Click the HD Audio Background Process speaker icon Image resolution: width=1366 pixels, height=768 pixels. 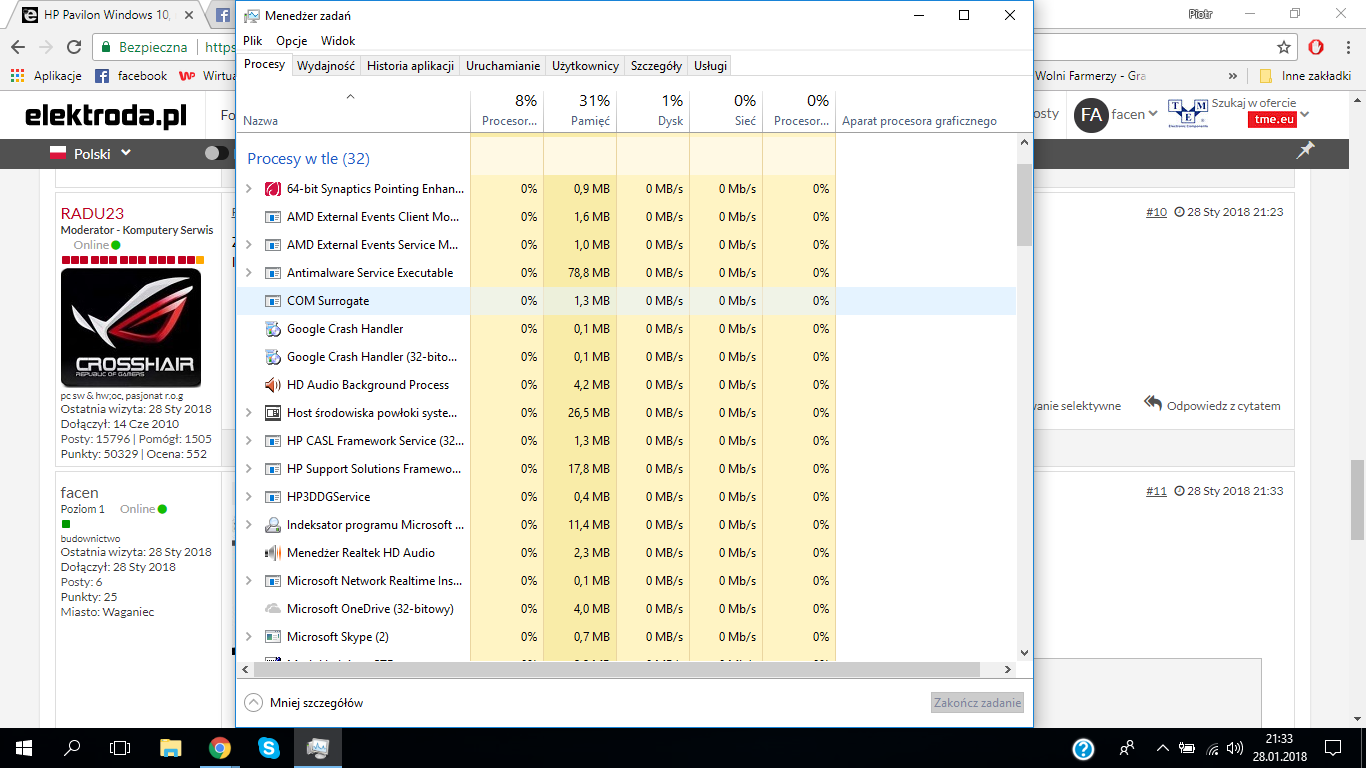273,385
